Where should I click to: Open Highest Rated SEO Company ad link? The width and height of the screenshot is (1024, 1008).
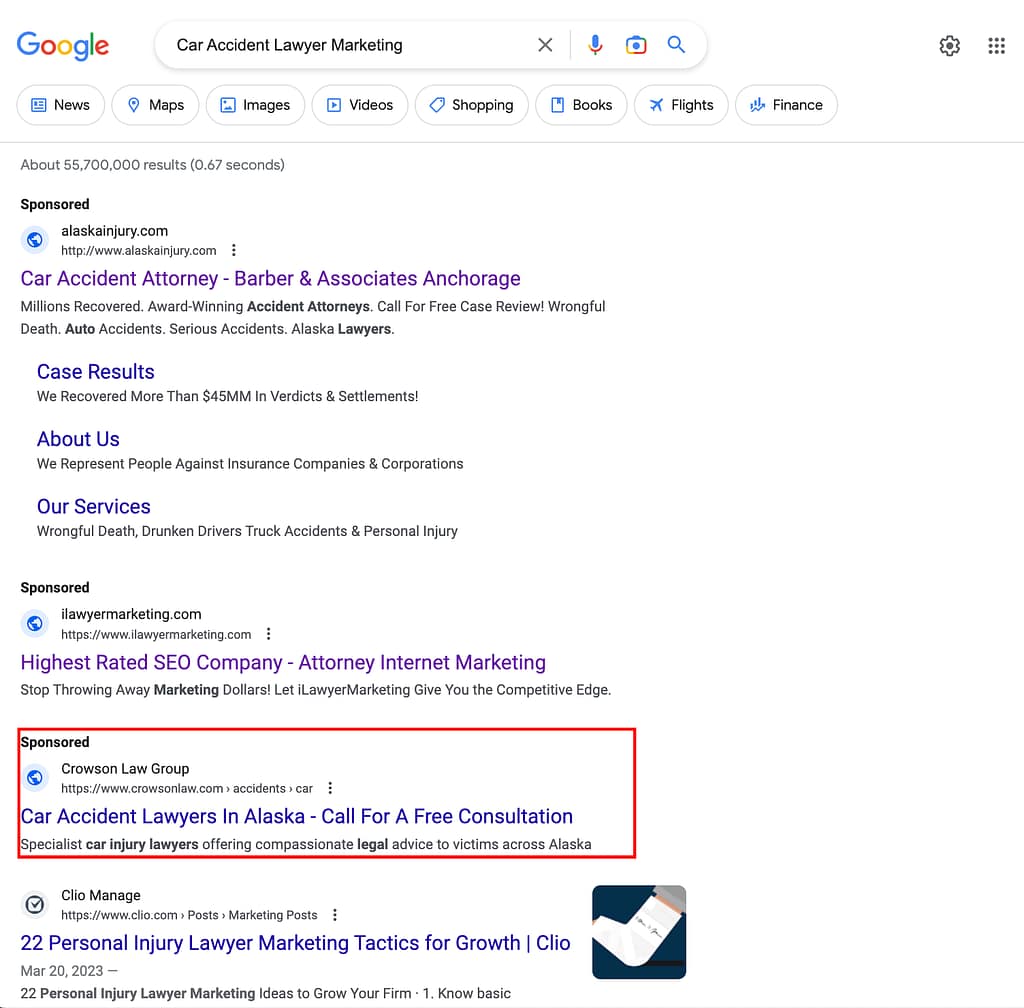[x=283, y=662]
